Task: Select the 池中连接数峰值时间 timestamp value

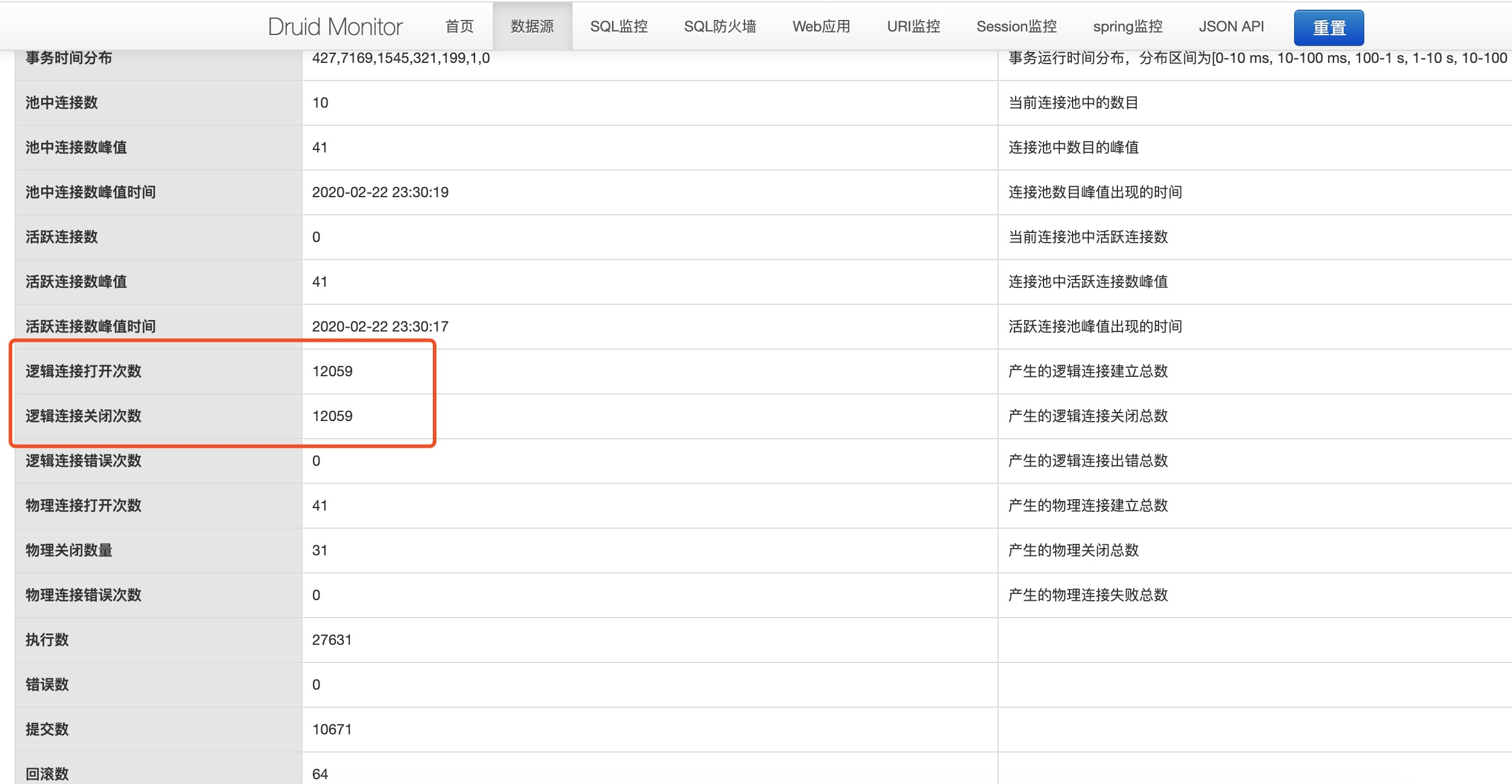Action: point(380,192)
